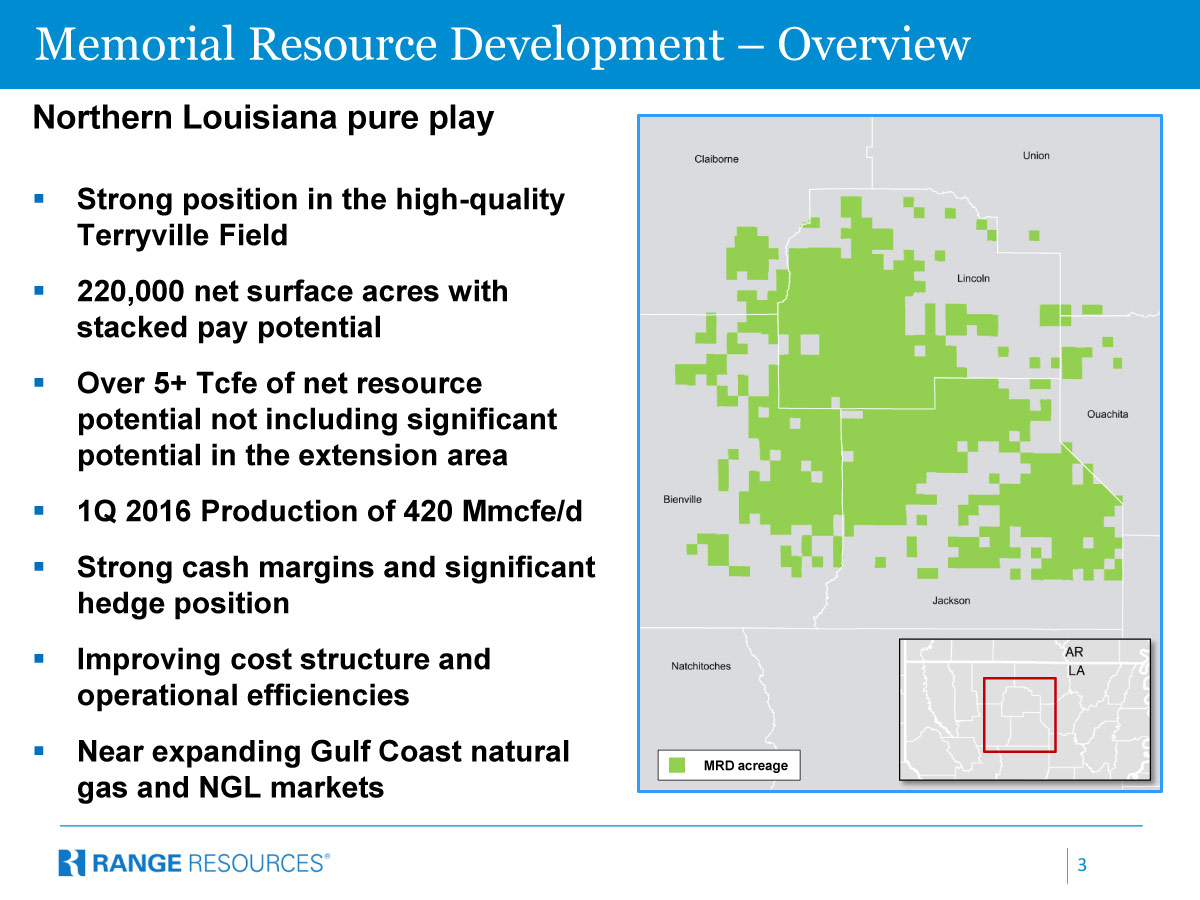Click the slide title Memorial Resource Development
This screenshot has width=1200, height=900.
502,44
